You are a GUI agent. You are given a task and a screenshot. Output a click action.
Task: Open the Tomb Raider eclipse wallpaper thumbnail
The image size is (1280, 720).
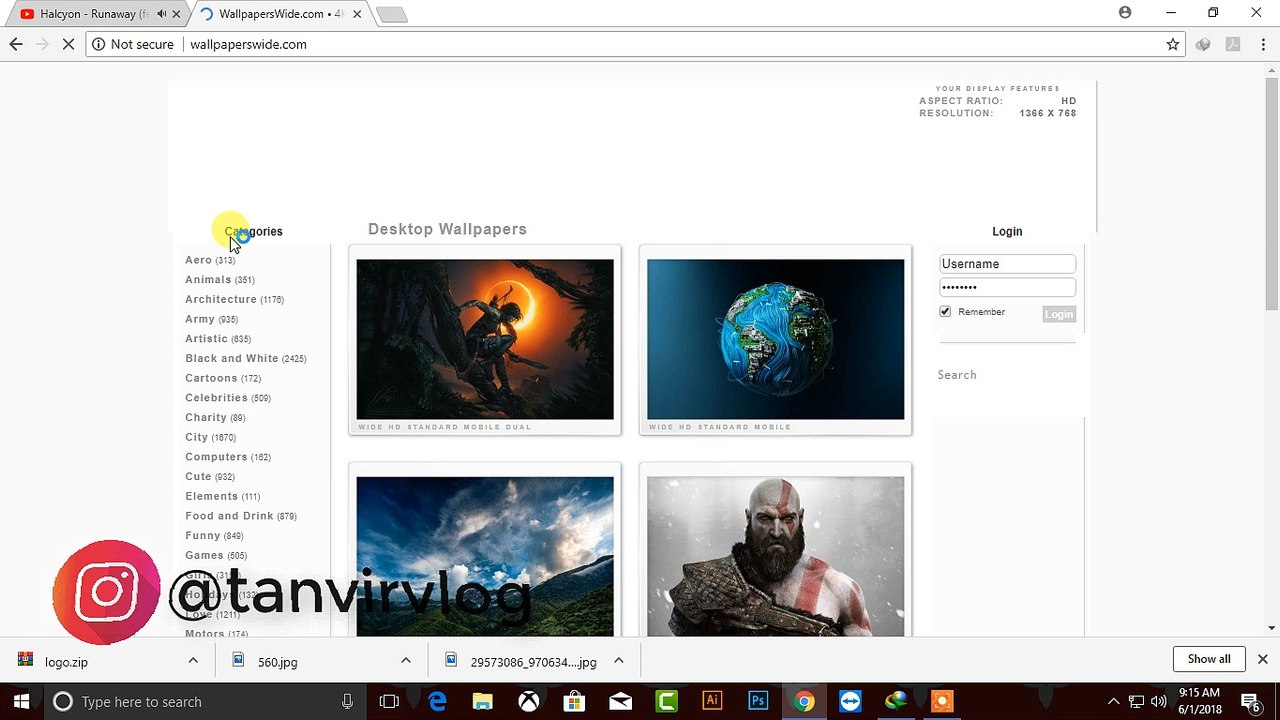pos(485,339)
